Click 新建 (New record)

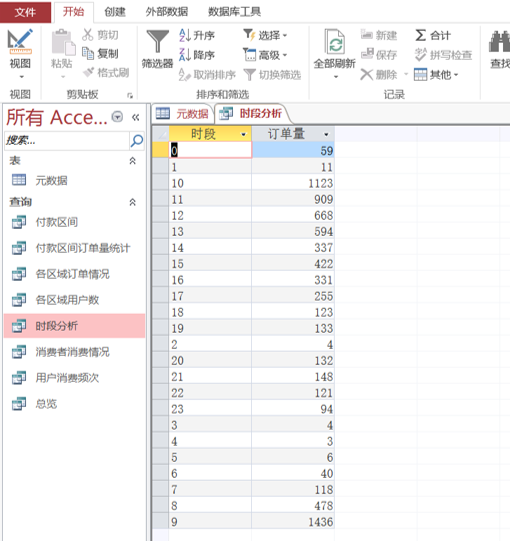(379, 35)
